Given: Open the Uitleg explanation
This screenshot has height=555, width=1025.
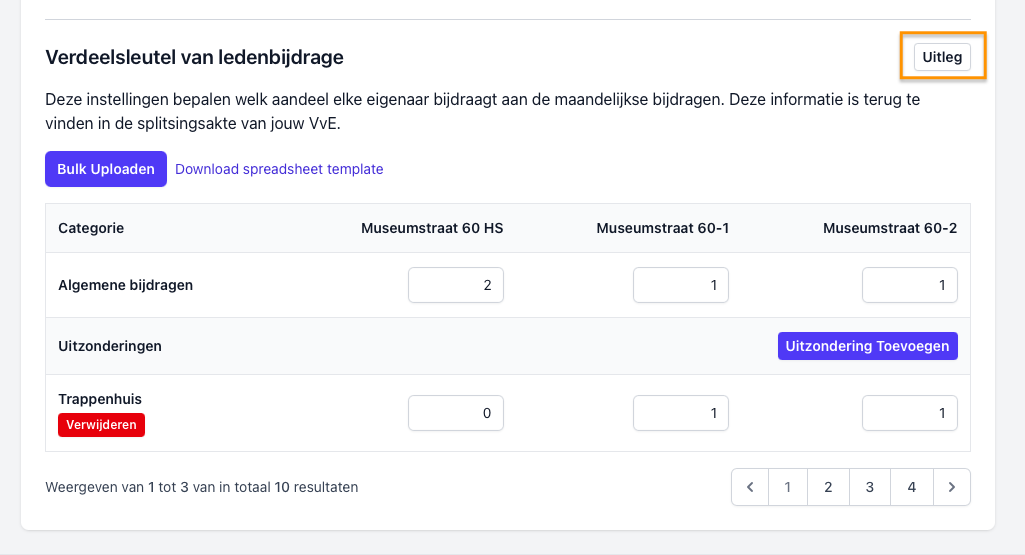Looking at the screenshot, I should click(x=942, y=57).
